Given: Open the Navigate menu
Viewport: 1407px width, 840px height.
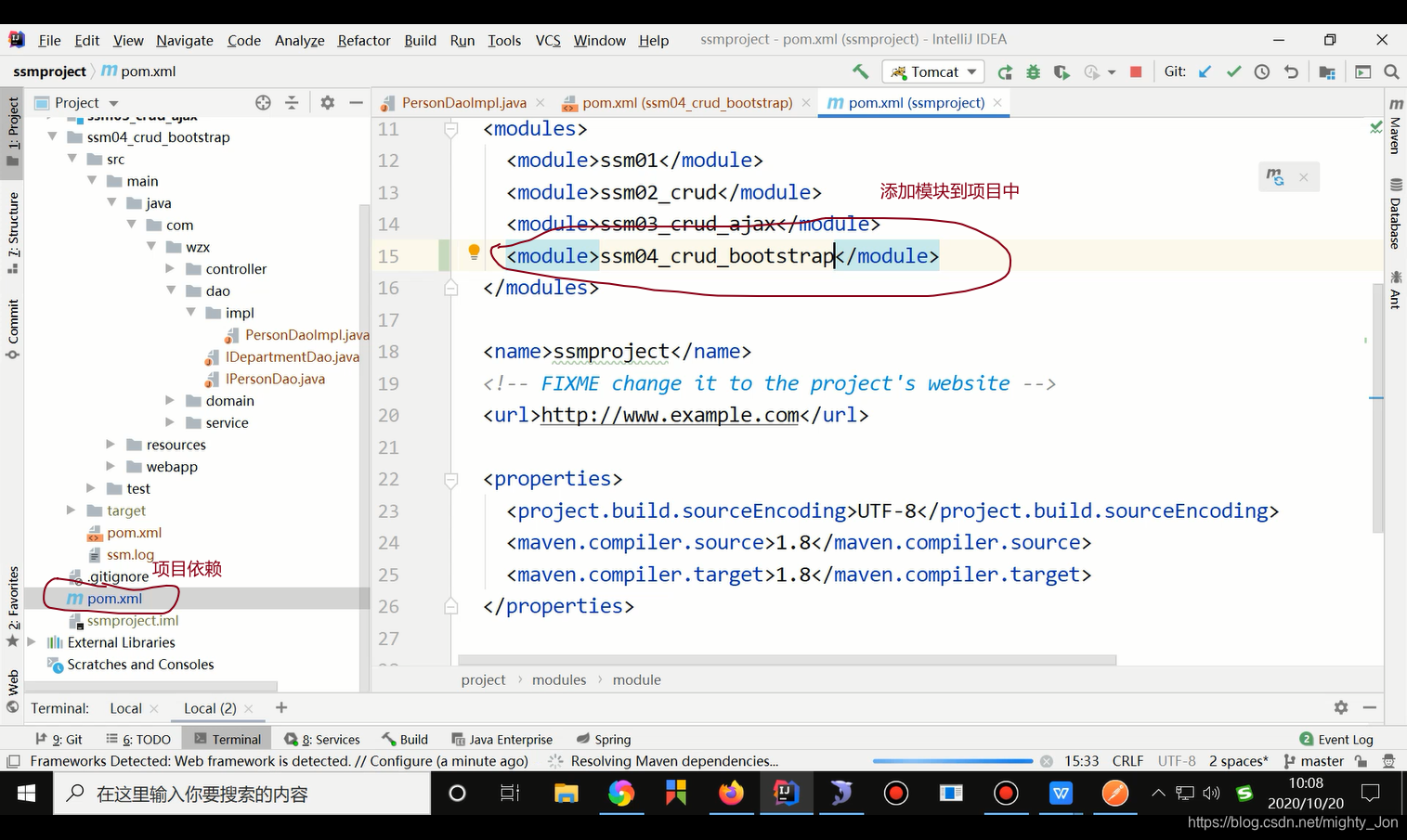Looking at the screenshot, I should (x=184, y=40).
